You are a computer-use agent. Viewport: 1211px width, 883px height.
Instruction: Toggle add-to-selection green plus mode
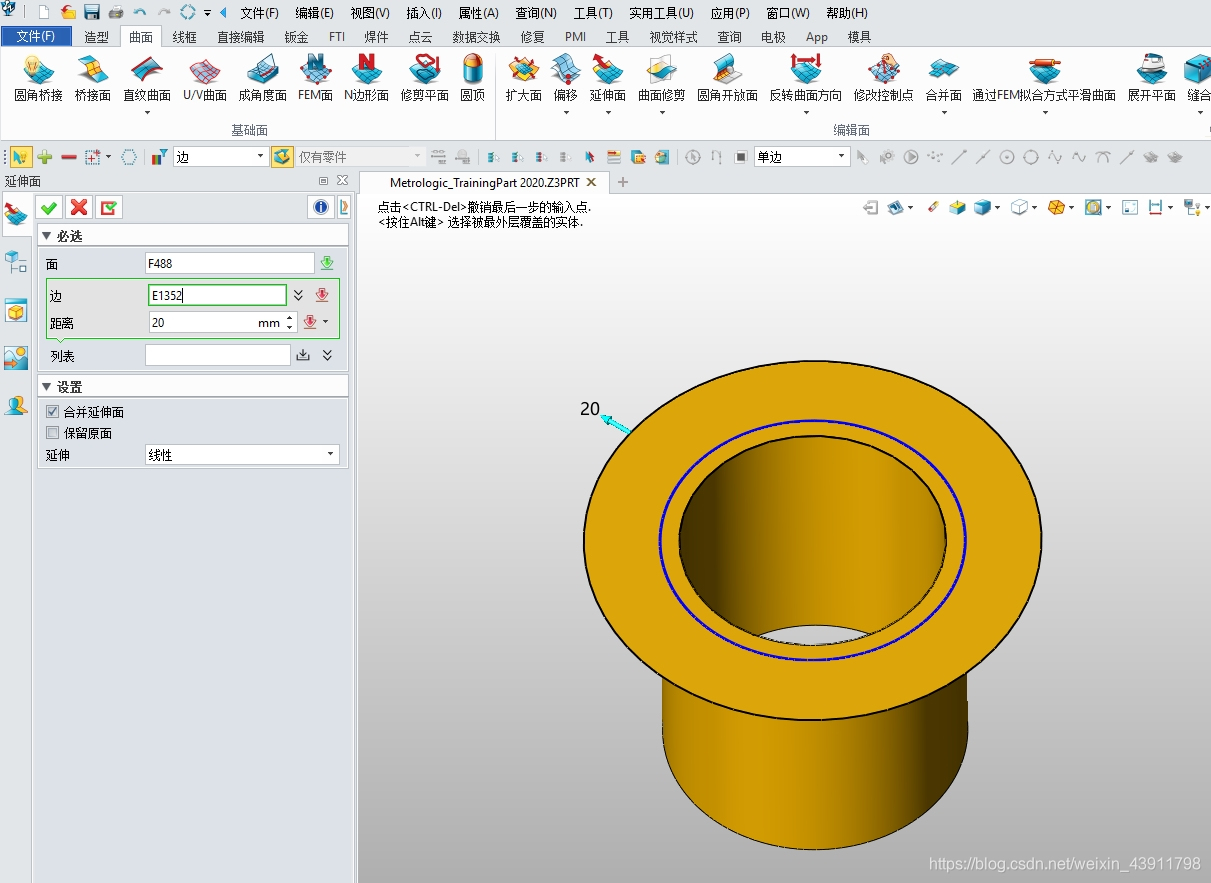click(45, 157)
